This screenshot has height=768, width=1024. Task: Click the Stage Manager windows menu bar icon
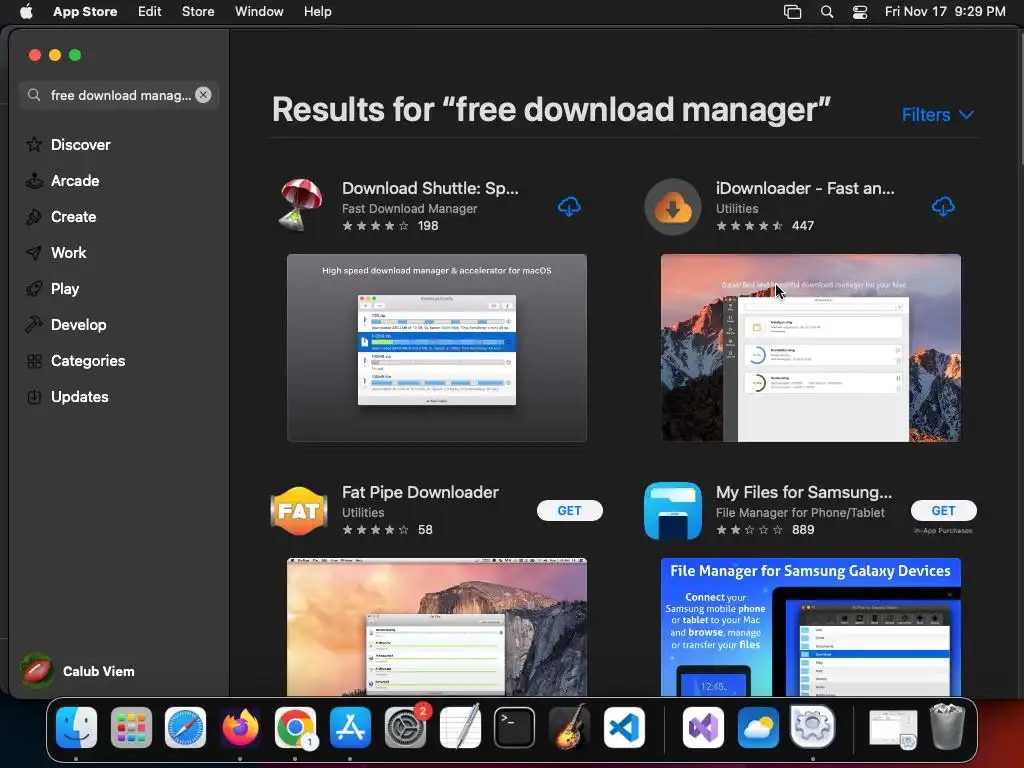[792, 12]
